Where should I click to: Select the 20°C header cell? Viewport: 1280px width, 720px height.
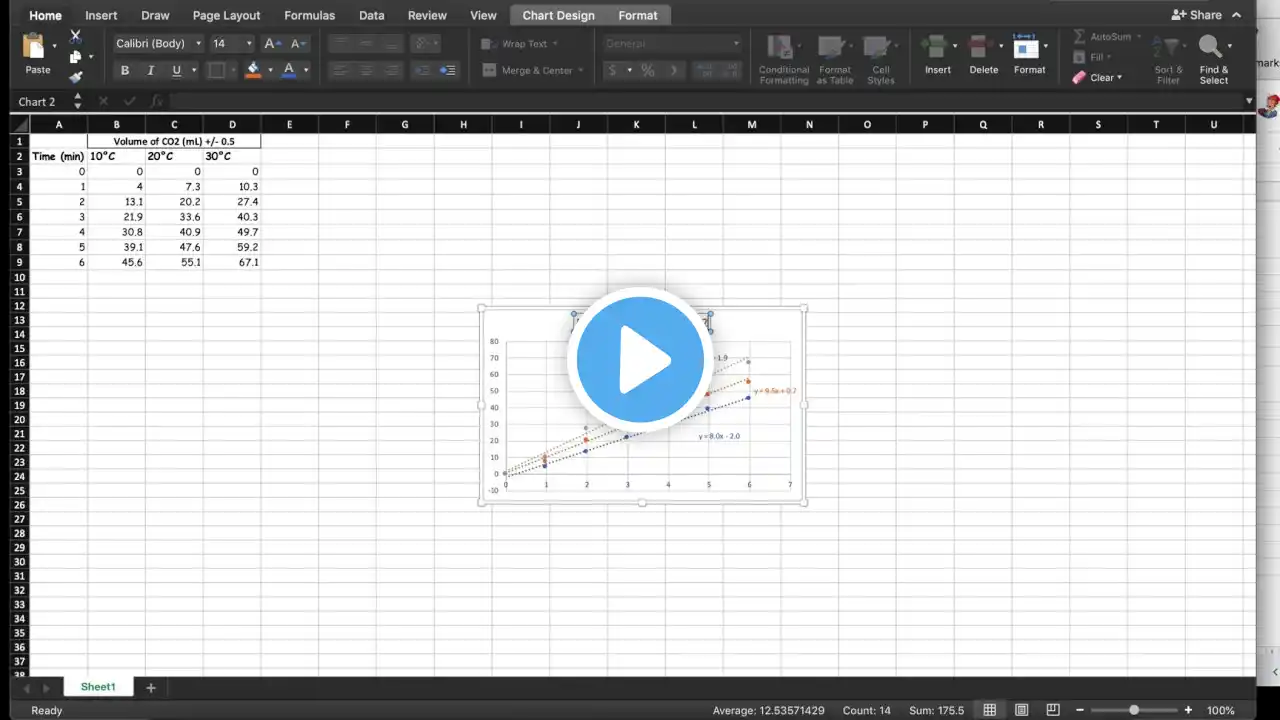[174, 156]
